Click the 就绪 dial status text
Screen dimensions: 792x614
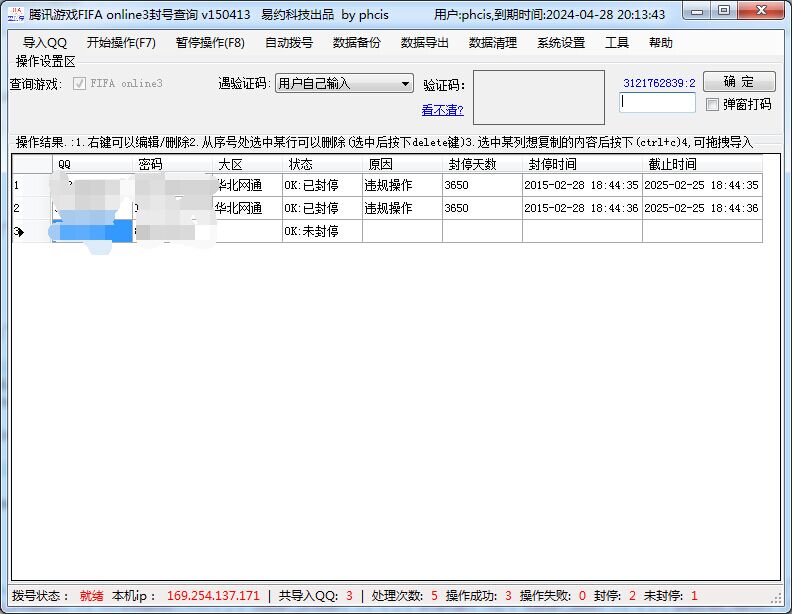pyautogui.click(x=91, y=596)
